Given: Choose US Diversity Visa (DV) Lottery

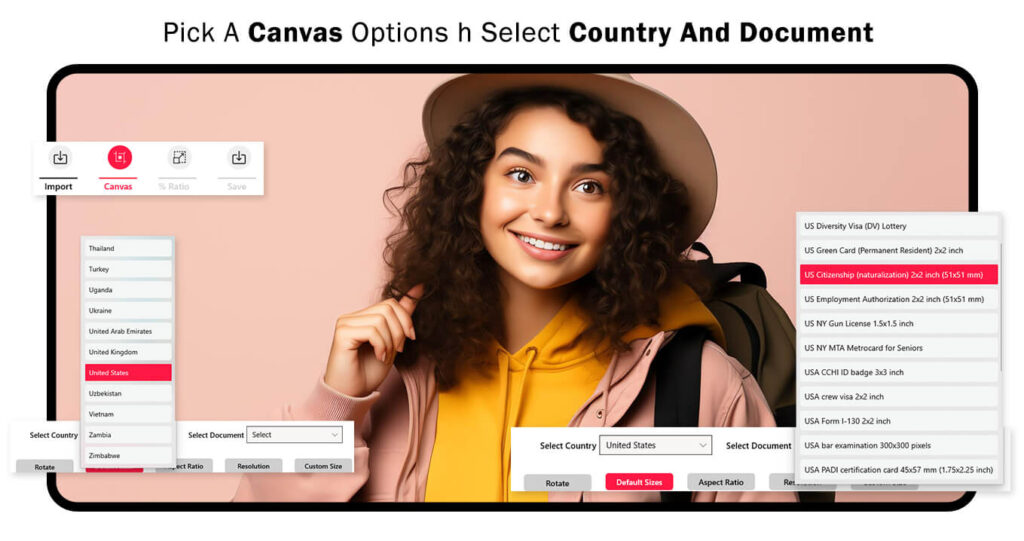Looking at the screenshot, I should [899, 226].
